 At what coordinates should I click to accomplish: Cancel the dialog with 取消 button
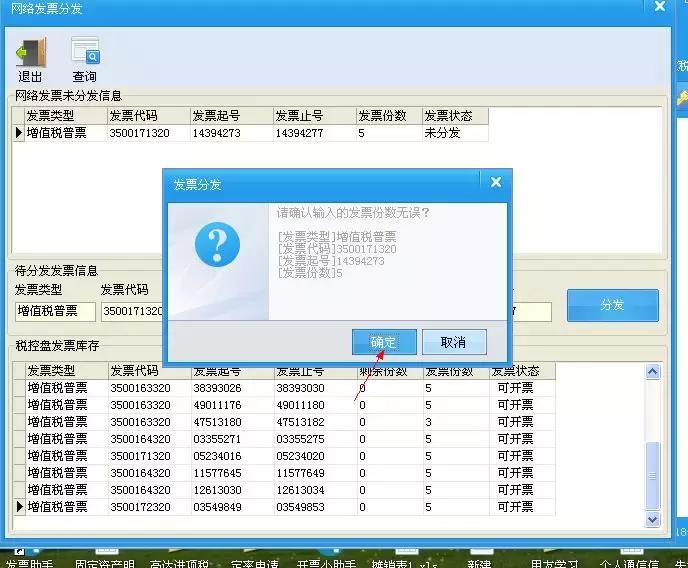pyautogui.click(x=454, y=342)
